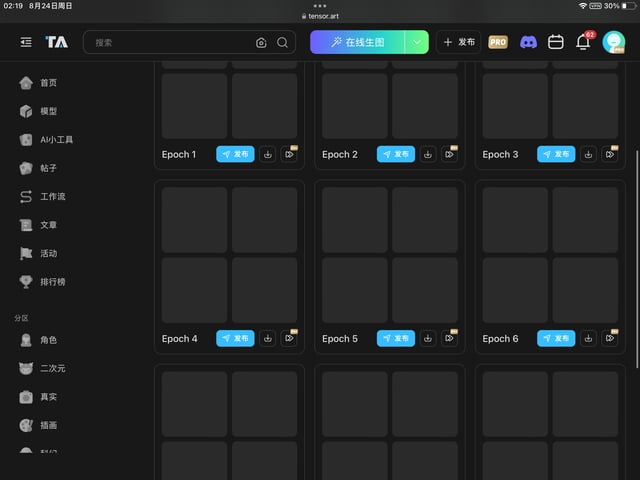This screenshot has height=480, width=640.
Task: Tap the battery status indicator
Action: (629, 6)
